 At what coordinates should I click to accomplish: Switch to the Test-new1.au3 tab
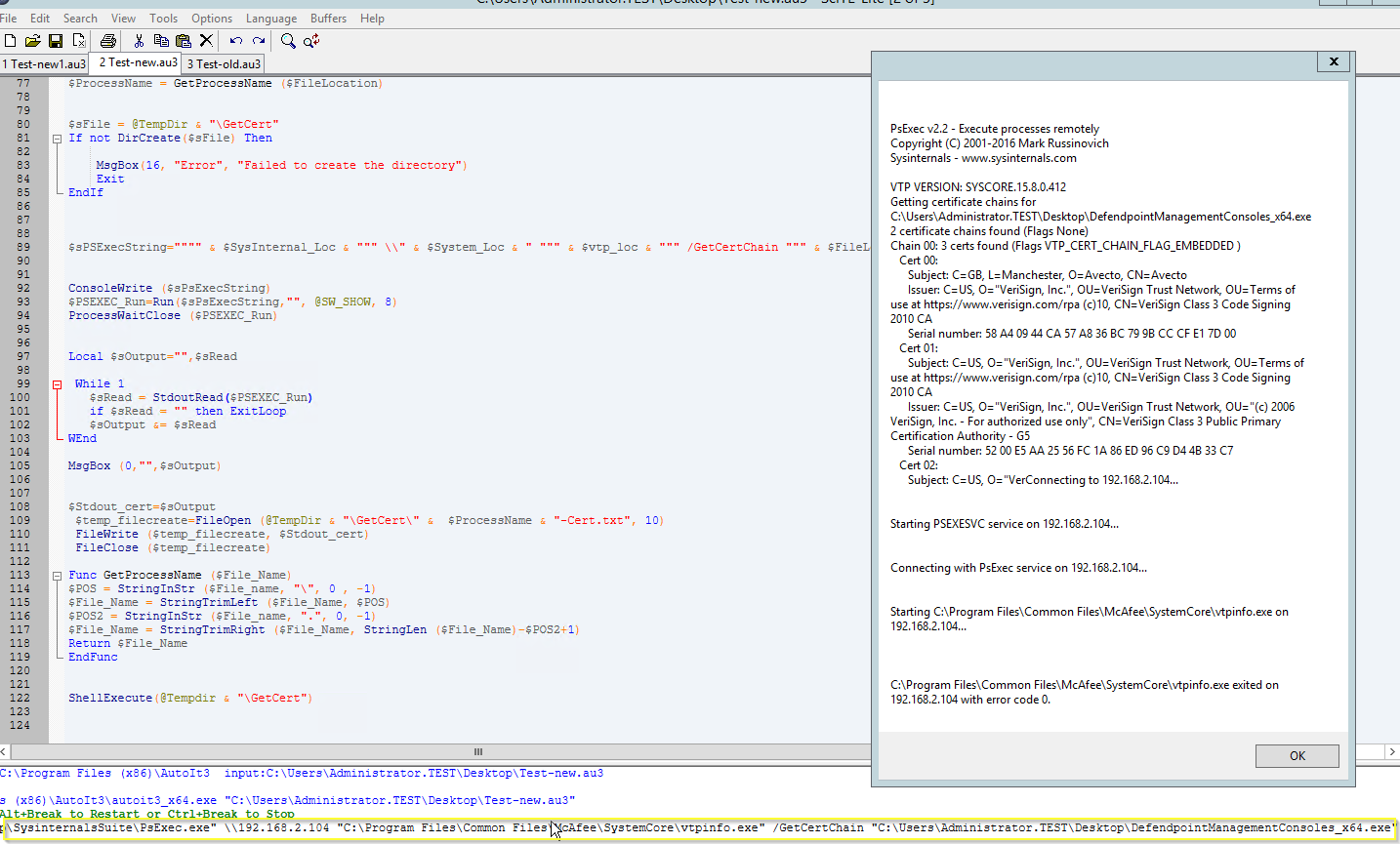click(44, 64)
